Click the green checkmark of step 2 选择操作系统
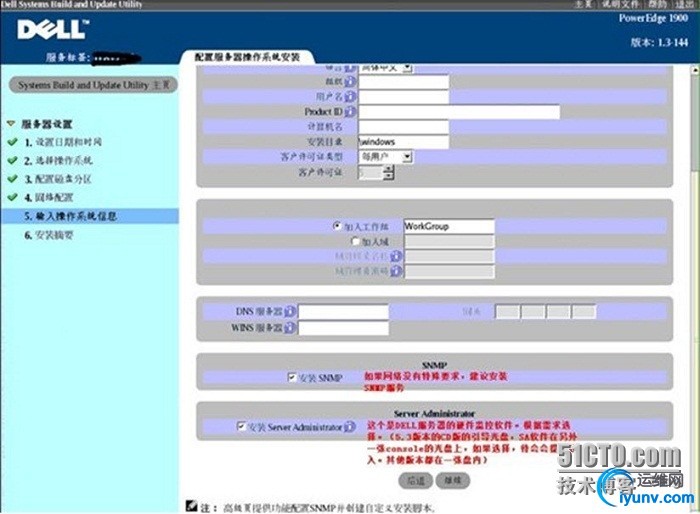Viewport: 700px width, 514px height. [12, 160]
